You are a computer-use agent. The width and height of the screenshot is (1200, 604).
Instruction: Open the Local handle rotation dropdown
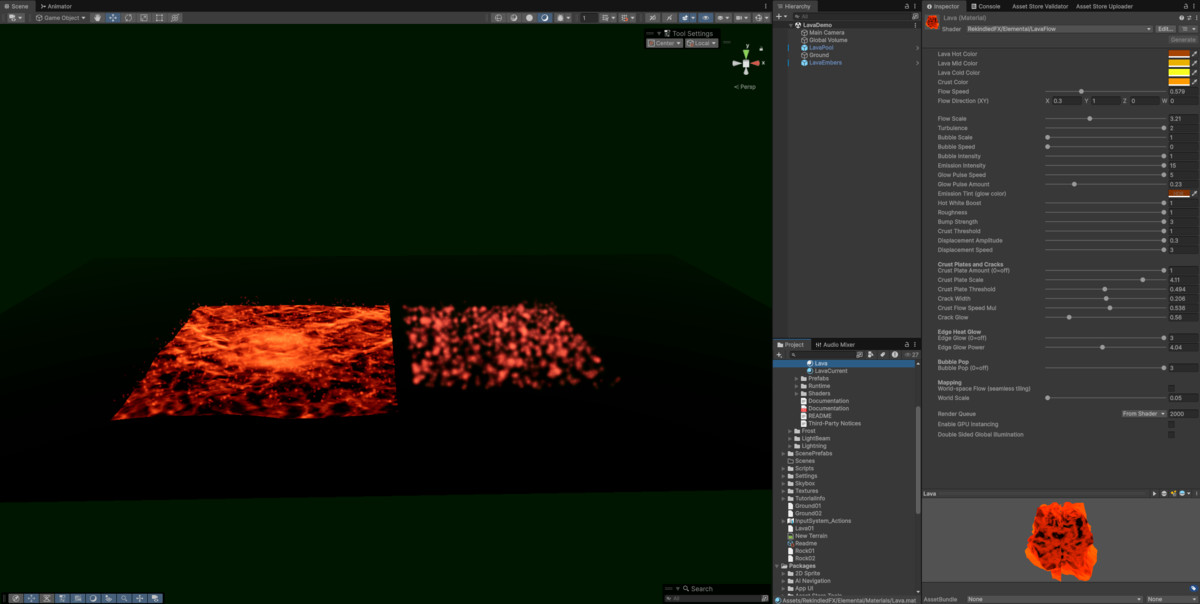tap(702, 43)
